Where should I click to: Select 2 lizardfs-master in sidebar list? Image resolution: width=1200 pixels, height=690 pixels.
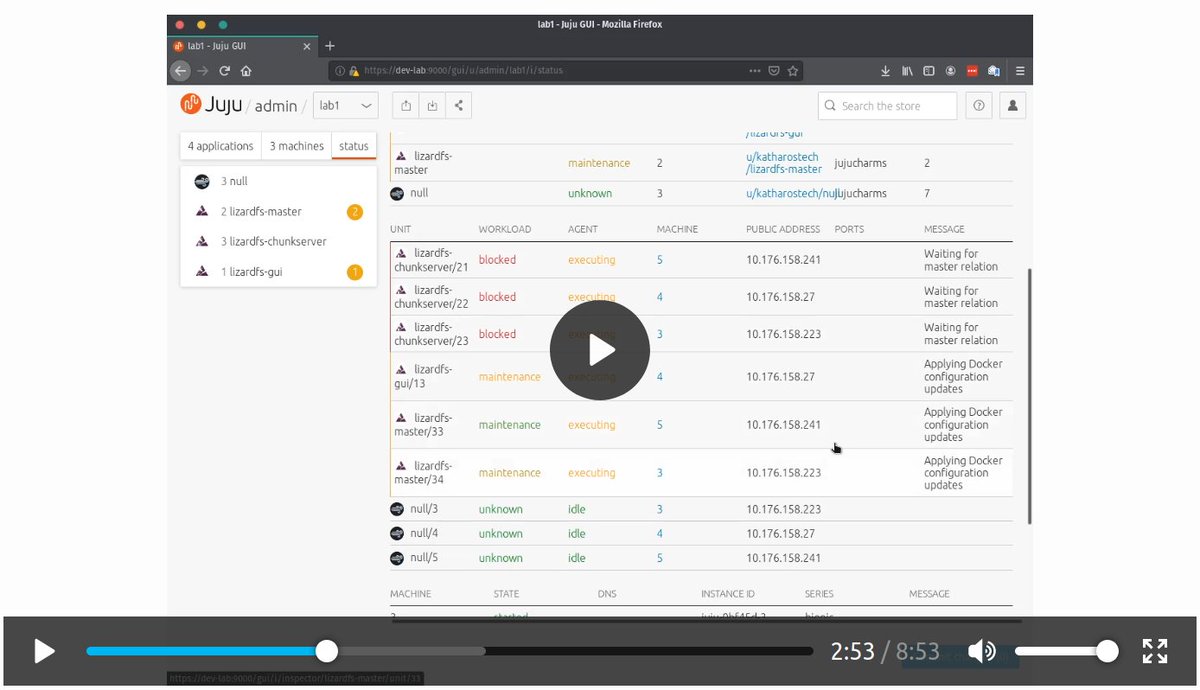pos(278,211)
